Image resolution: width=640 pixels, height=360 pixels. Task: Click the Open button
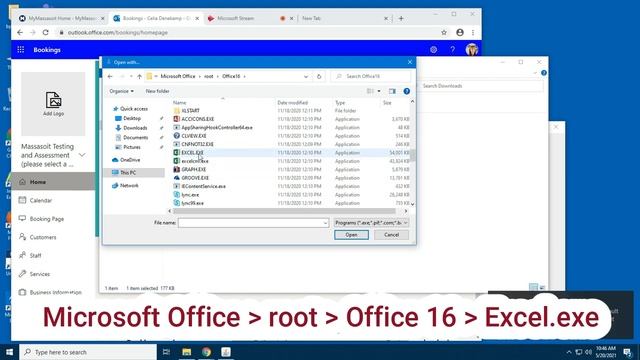[x=351, y=235]
